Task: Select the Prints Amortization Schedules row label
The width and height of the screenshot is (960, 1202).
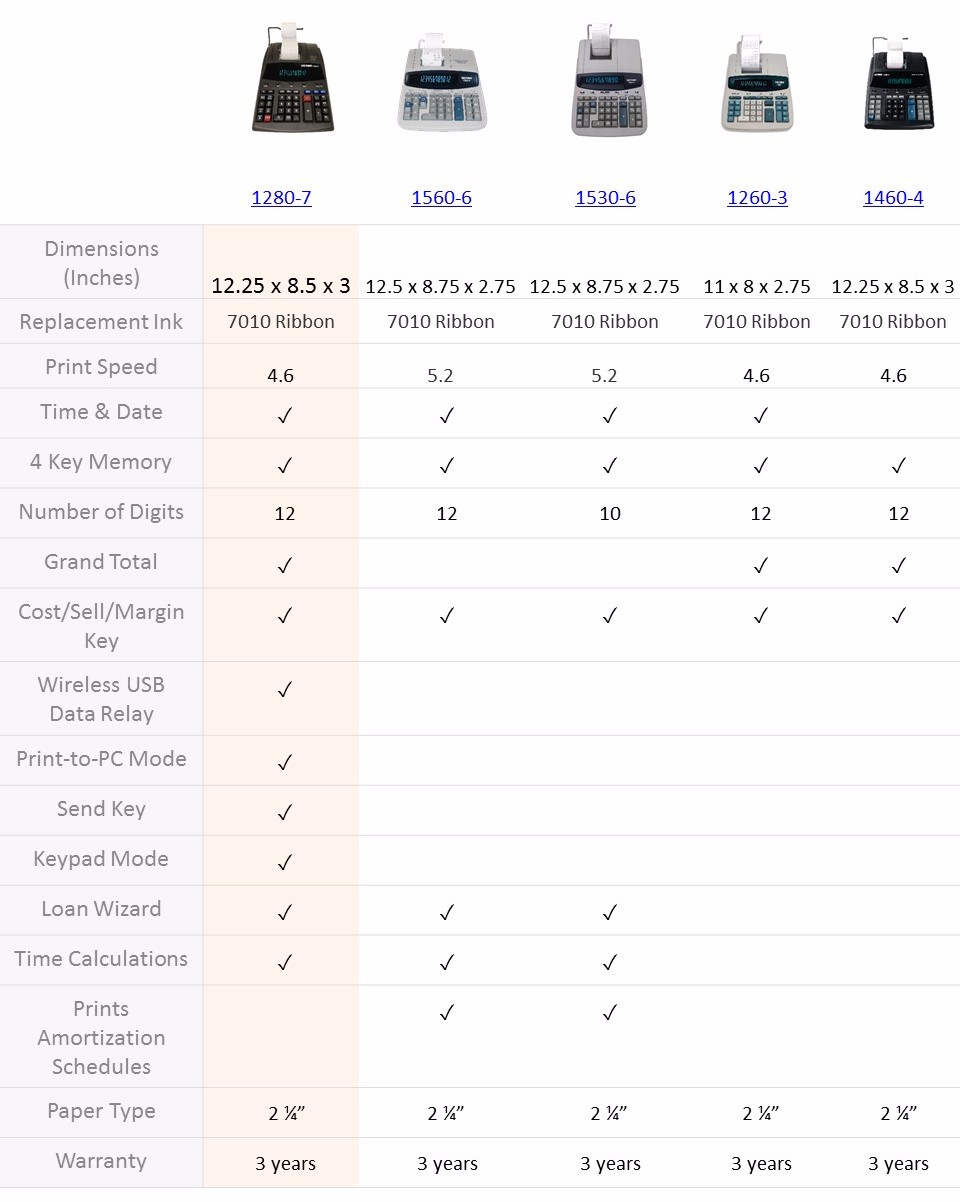Action: tap(101, 1037)
